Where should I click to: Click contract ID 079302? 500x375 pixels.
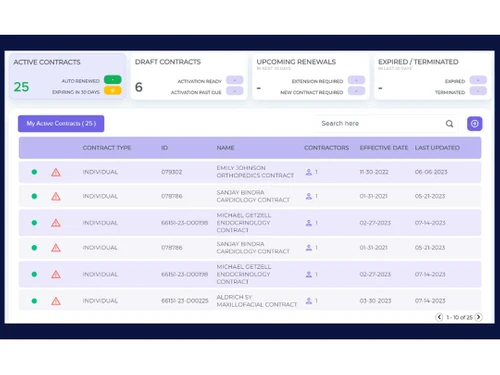(x=172, y=172)
